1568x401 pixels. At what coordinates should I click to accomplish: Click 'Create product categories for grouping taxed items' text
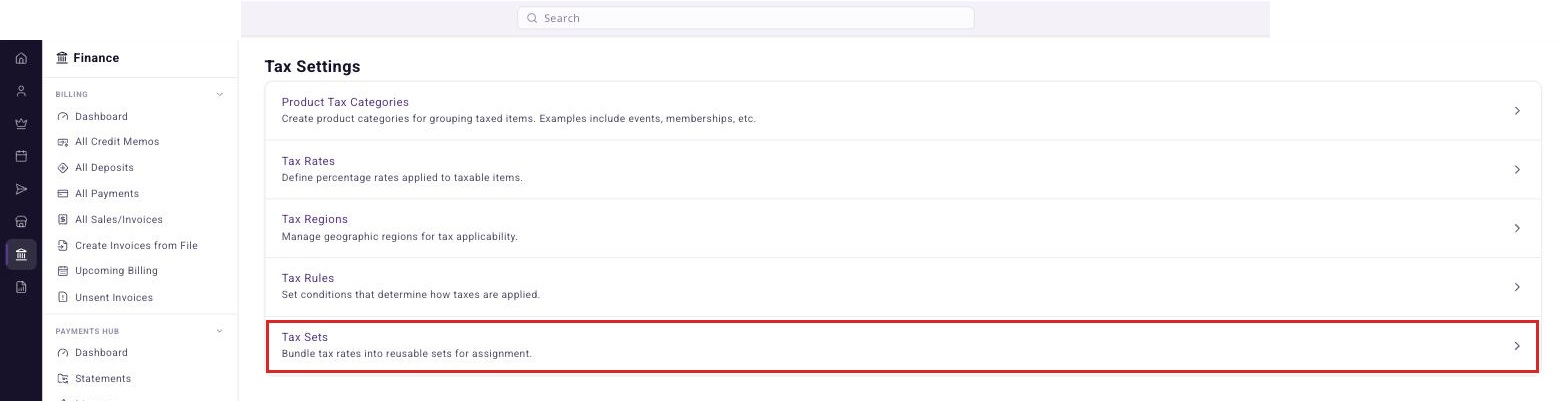coord(518,119)
